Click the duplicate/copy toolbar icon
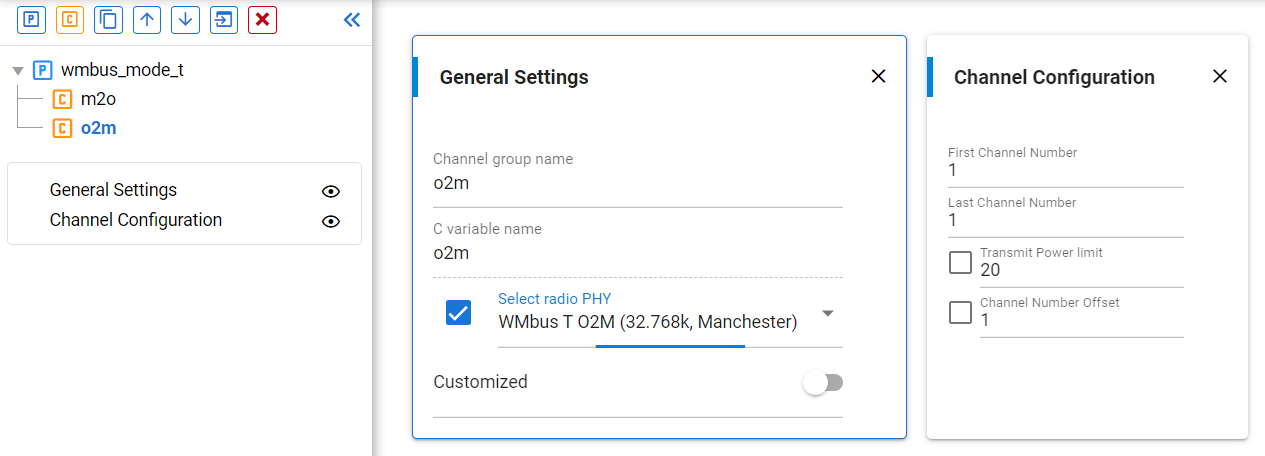Screen dimensions: 1265x456 coord(108,20)
